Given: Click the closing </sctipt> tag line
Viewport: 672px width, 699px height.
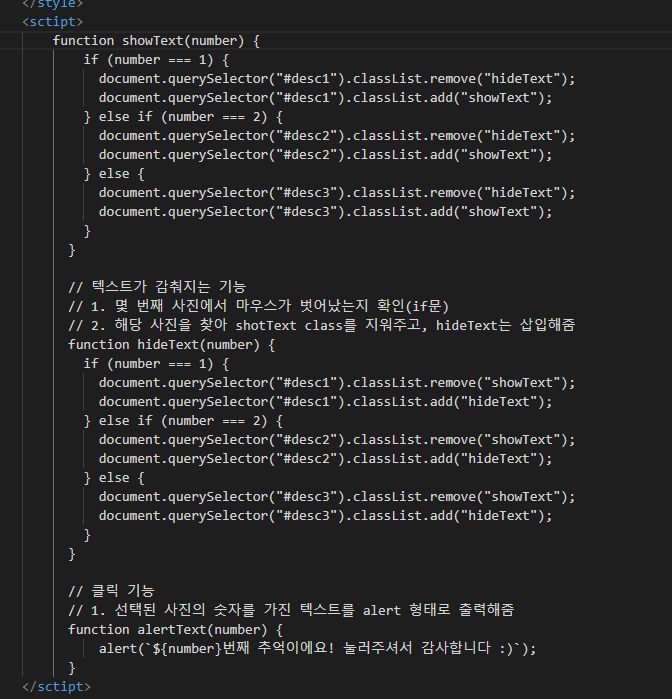Looking at the screenshot, I should (57, 687).
